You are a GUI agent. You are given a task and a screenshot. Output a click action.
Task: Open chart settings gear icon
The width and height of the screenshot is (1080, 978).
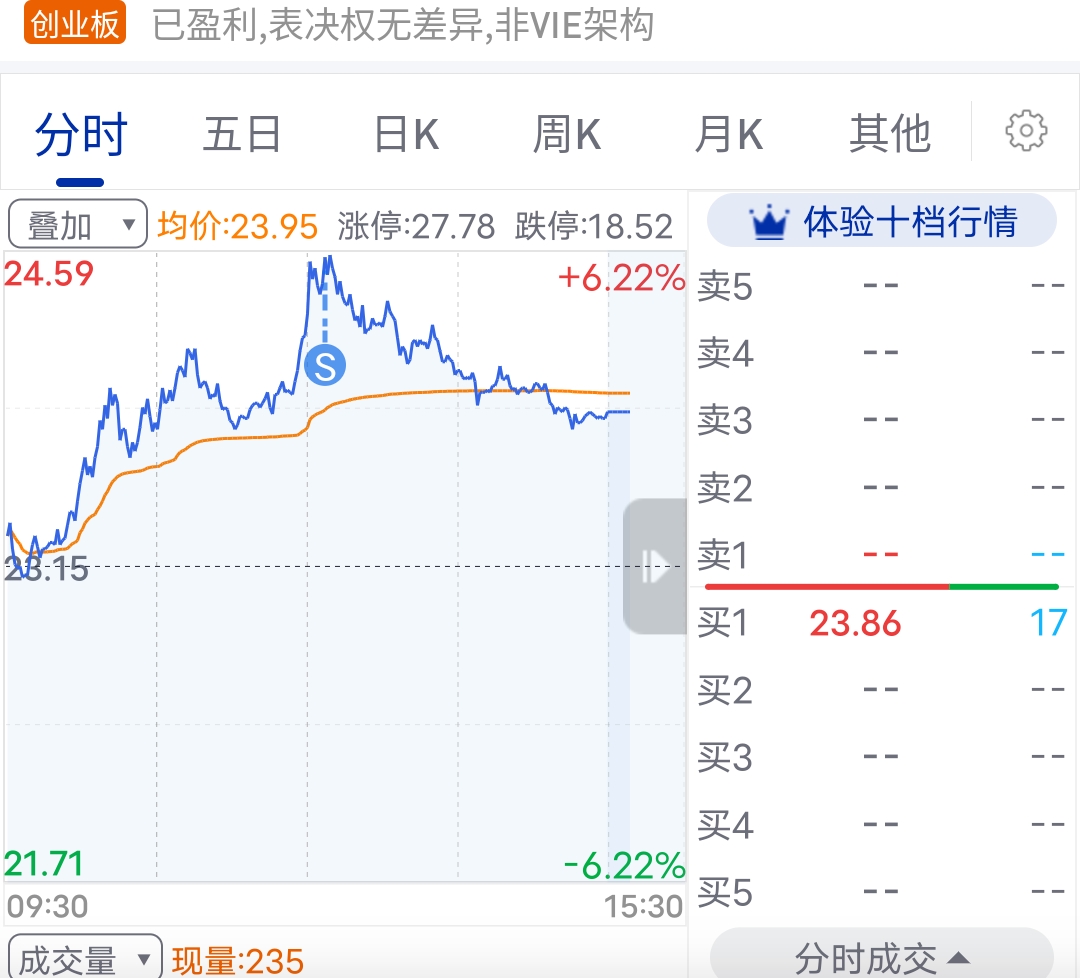tap(1026, 130)
